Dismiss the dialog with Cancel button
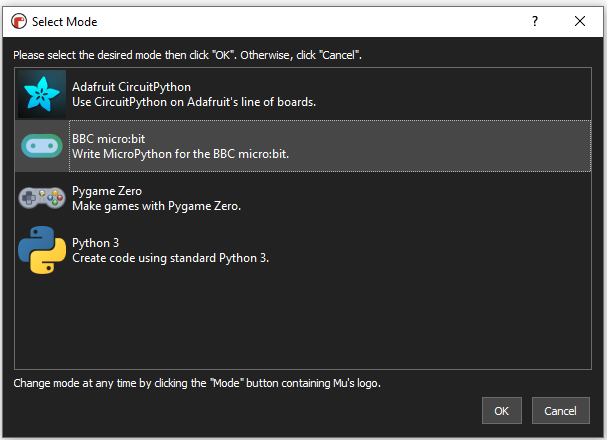607x440 pixels. [561, 411]
